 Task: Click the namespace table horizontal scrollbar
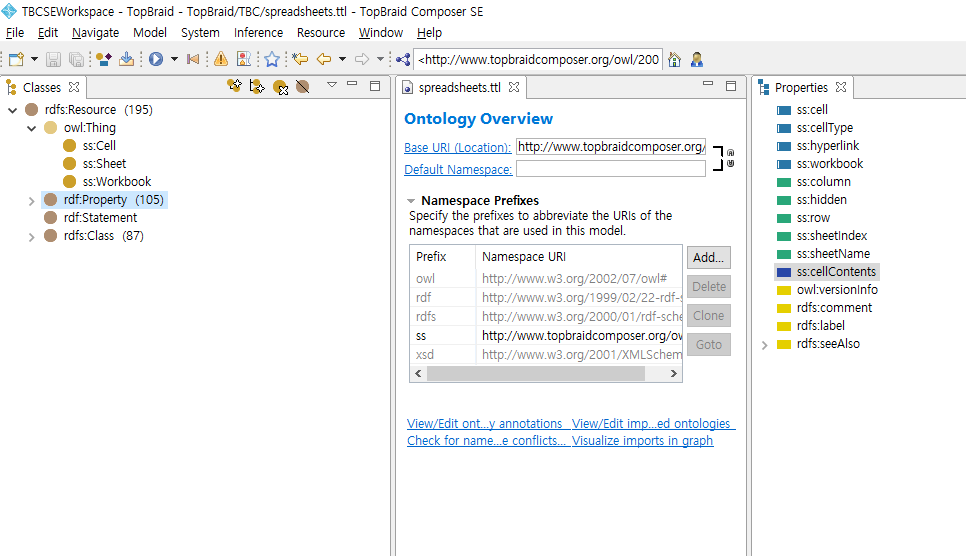[x=536, y=374]
